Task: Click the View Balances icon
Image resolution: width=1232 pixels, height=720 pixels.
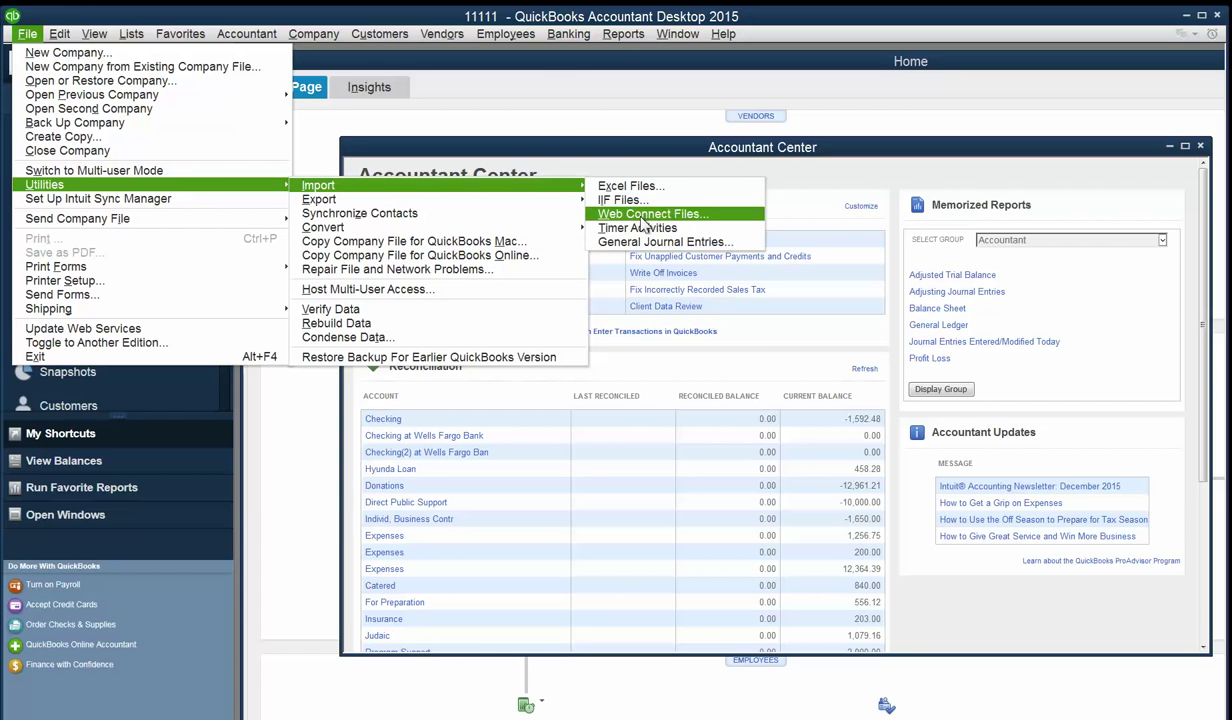Action: coord(15,461)
